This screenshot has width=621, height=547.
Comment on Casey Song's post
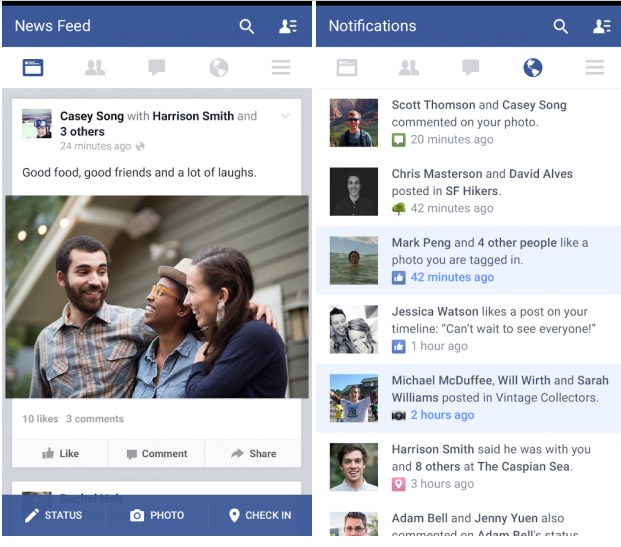tap(156, 453)
